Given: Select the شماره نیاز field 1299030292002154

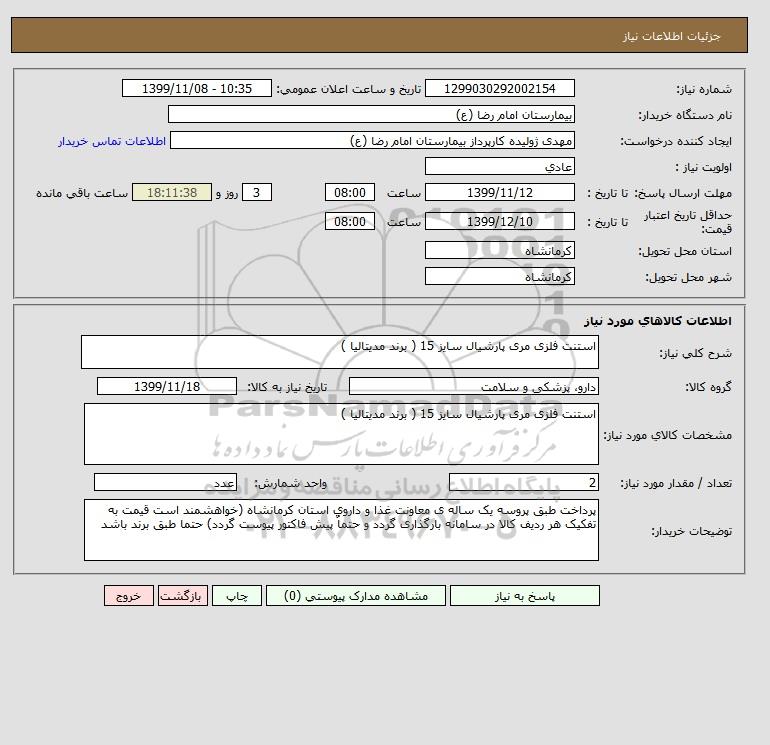Looking at the screenshot, I should (x=499, y=88).
